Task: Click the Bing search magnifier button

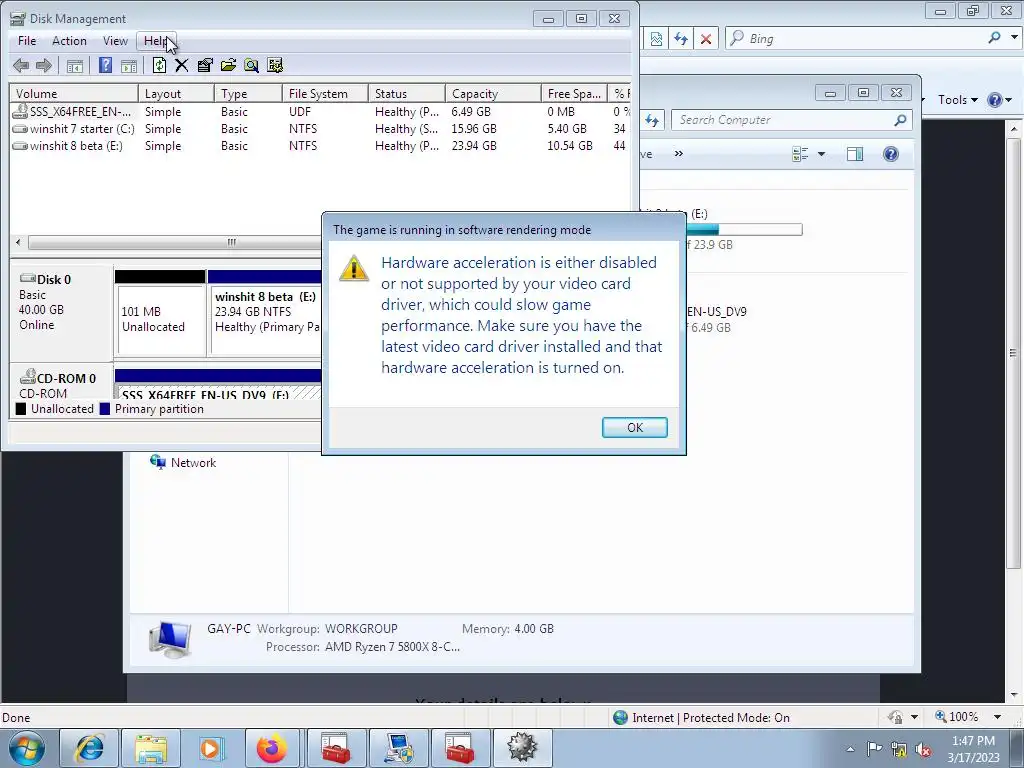Action: 994,38
